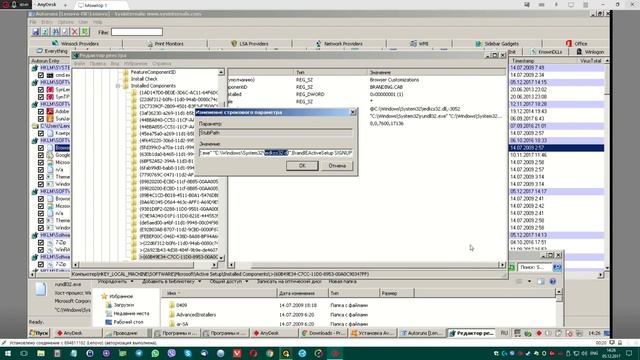Click right arrow of registry values horizontal scrollbar

502,265
